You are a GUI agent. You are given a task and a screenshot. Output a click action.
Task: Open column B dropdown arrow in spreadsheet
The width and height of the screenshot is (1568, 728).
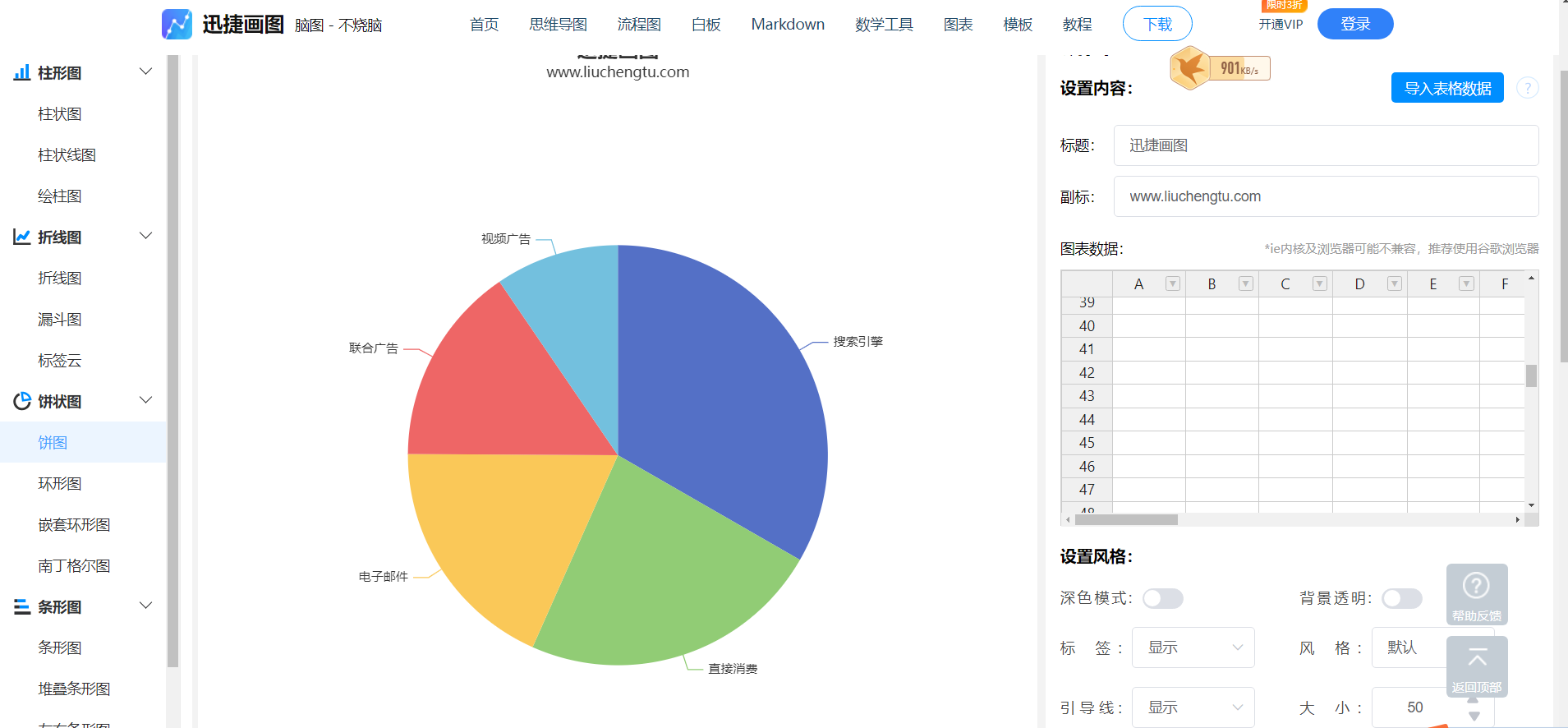pyautogui.click(x=1245, y=283)
